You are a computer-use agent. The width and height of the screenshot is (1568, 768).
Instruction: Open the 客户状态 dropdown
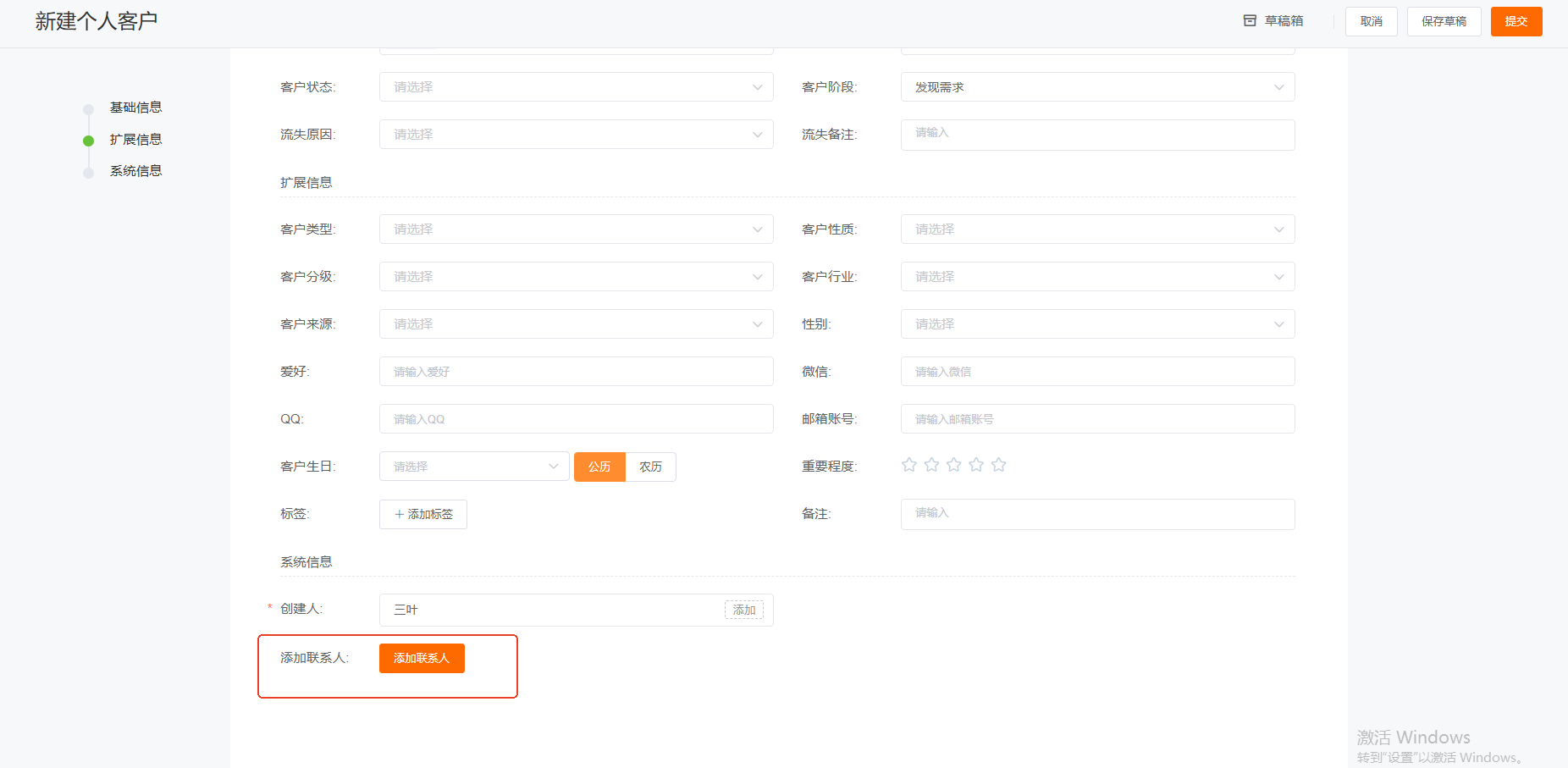point(576,87)
